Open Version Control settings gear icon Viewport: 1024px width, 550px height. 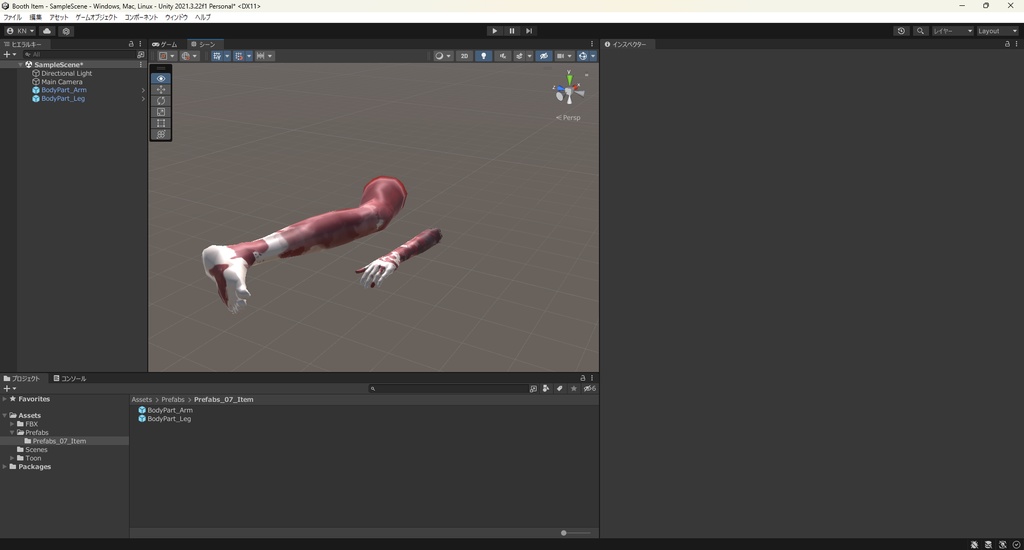tap(66, 31)
